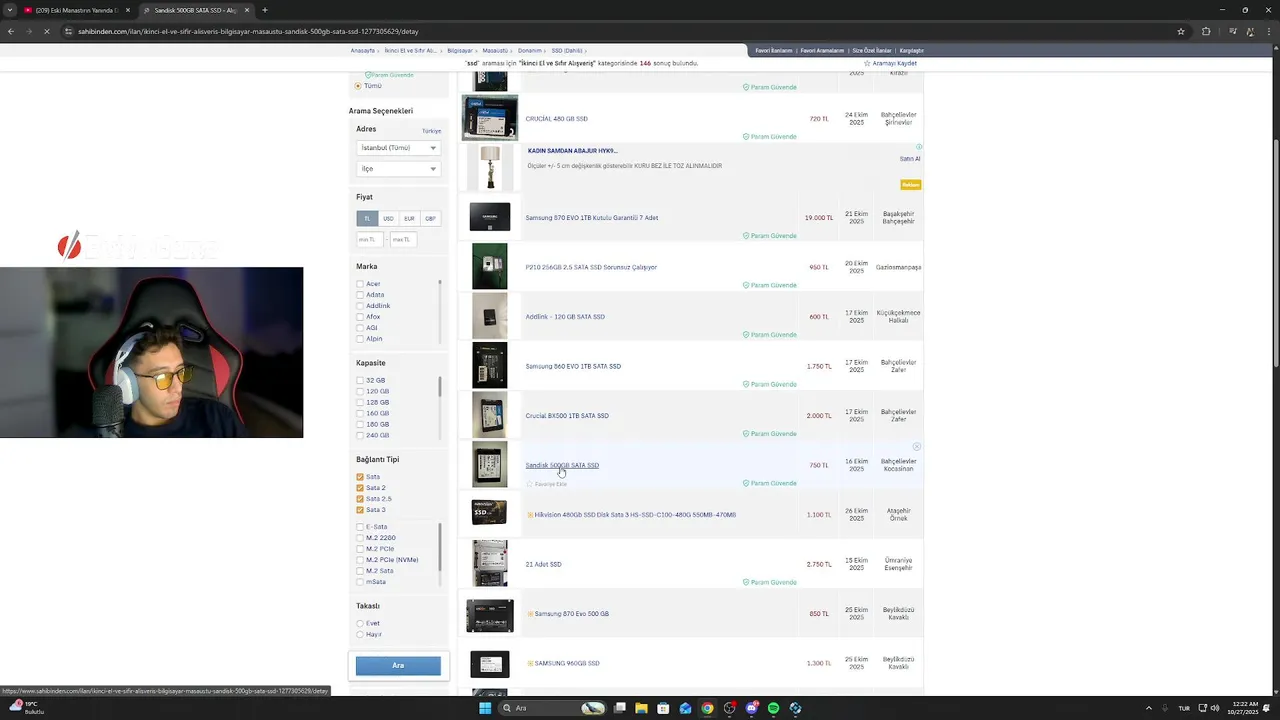Open Spotify from the taskbar

coord(773,708)
